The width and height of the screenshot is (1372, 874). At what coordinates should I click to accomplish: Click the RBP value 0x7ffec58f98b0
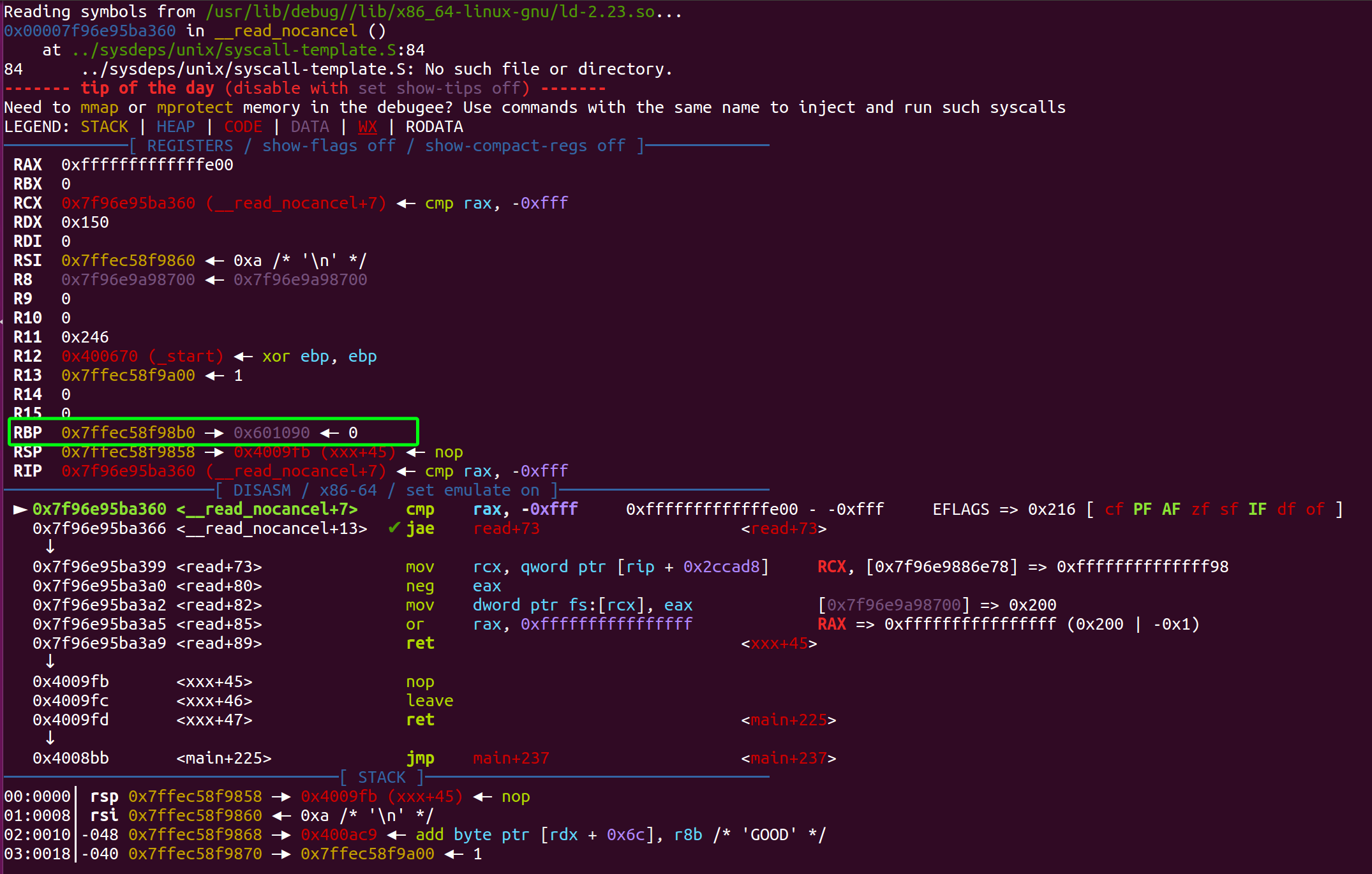click(x=128, y=433)
